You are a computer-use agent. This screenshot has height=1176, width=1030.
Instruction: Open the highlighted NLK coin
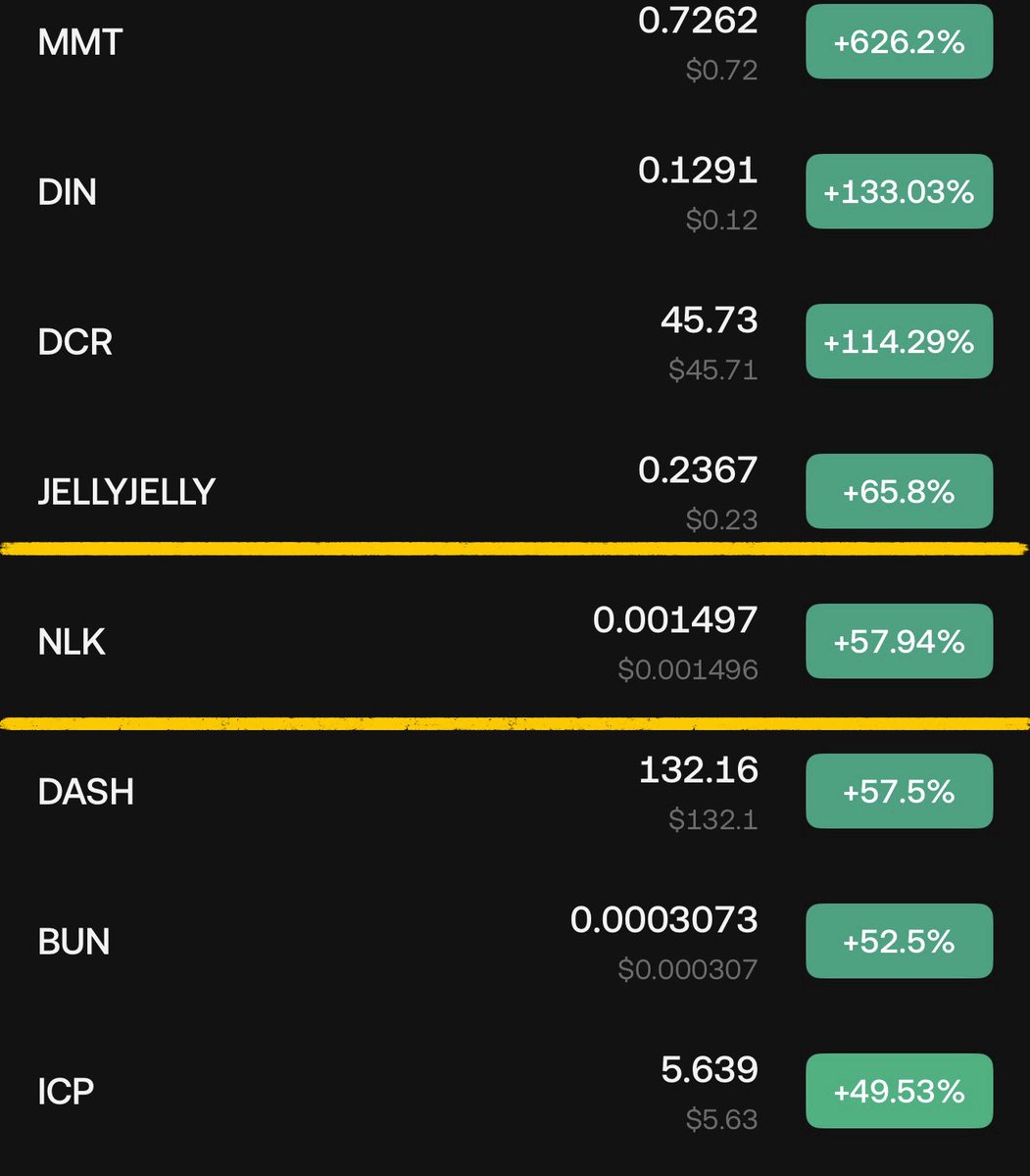(x=72, y=642)
